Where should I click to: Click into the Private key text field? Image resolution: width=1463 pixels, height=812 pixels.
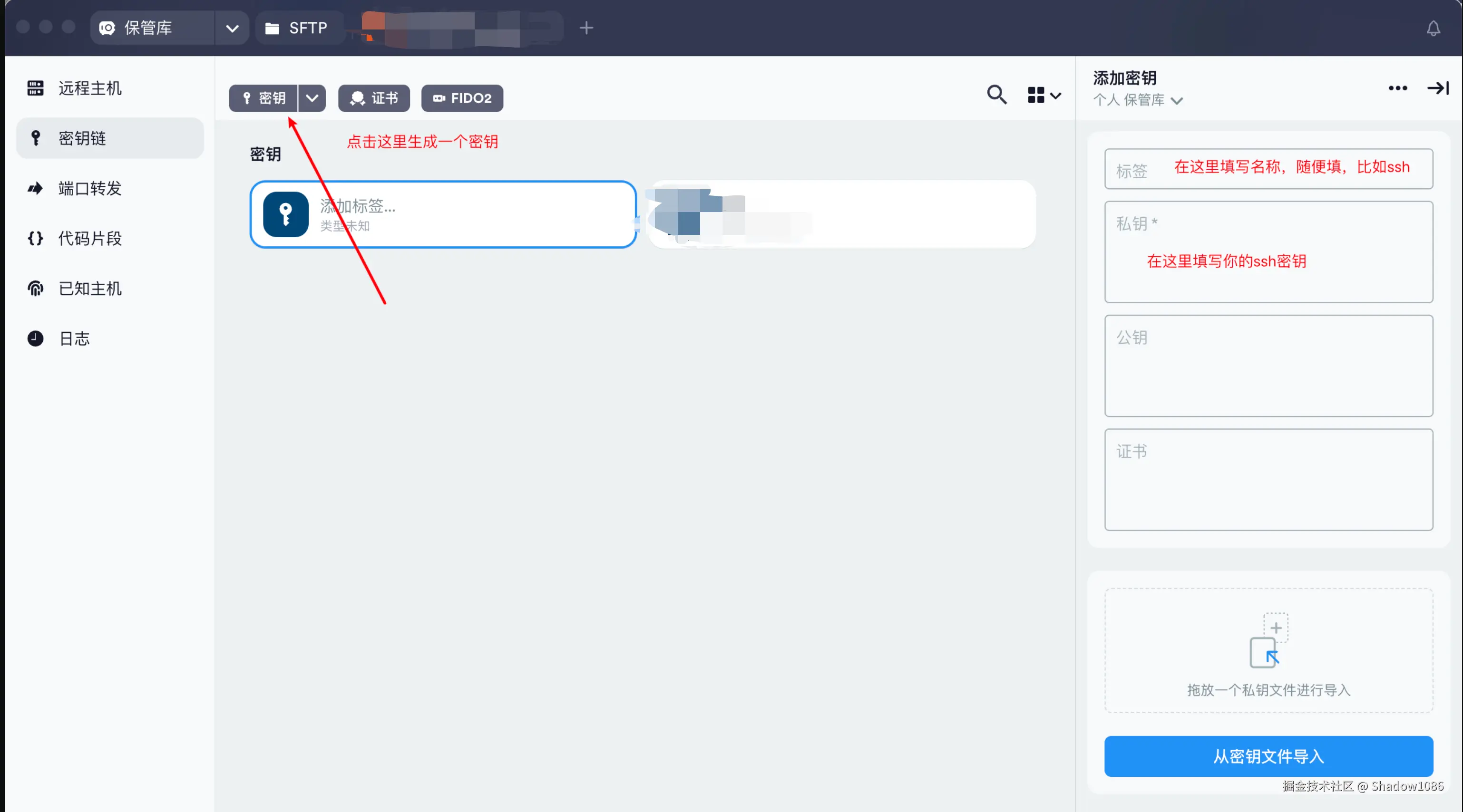point(1268,261)
